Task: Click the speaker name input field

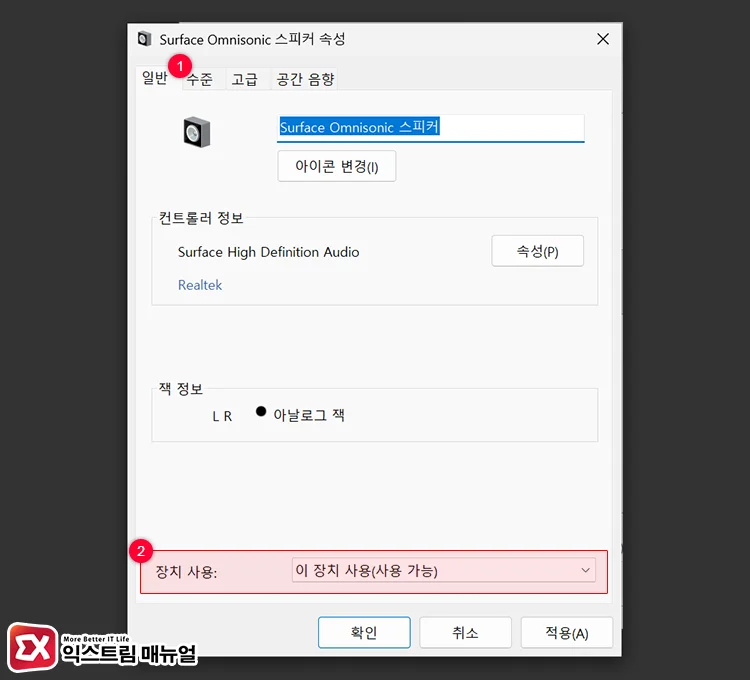Action: 430,128
